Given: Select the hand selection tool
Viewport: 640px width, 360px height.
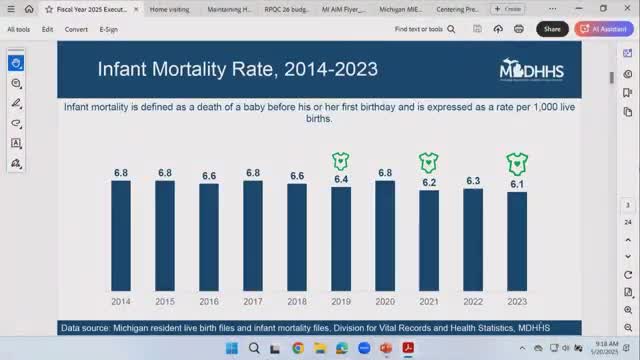Looking at the screenshot, I should tap(16, 63).
